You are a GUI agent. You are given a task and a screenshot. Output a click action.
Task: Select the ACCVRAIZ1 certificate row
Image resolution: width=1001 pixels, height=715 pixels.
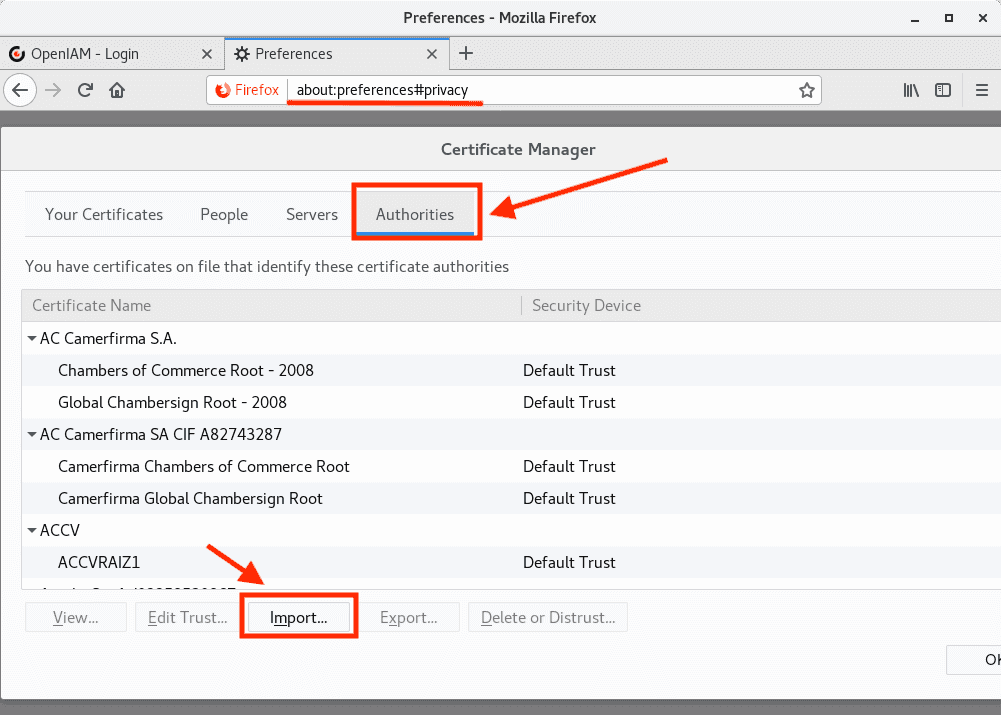[x=99, y=562]
